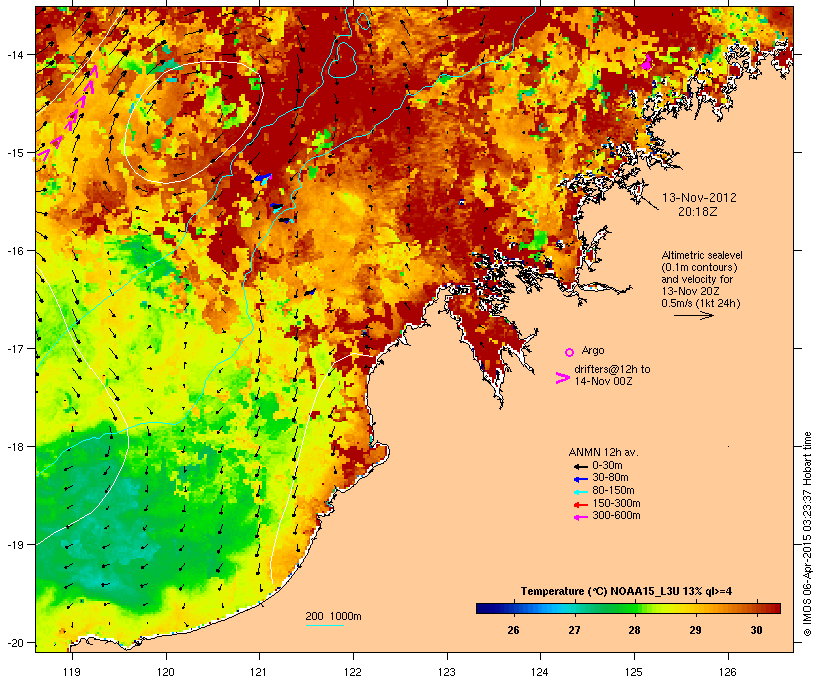Click the '0-30m' depth label
Viewport: 820px width, 680px height.
pyautogui.click(x=607, y=466)
